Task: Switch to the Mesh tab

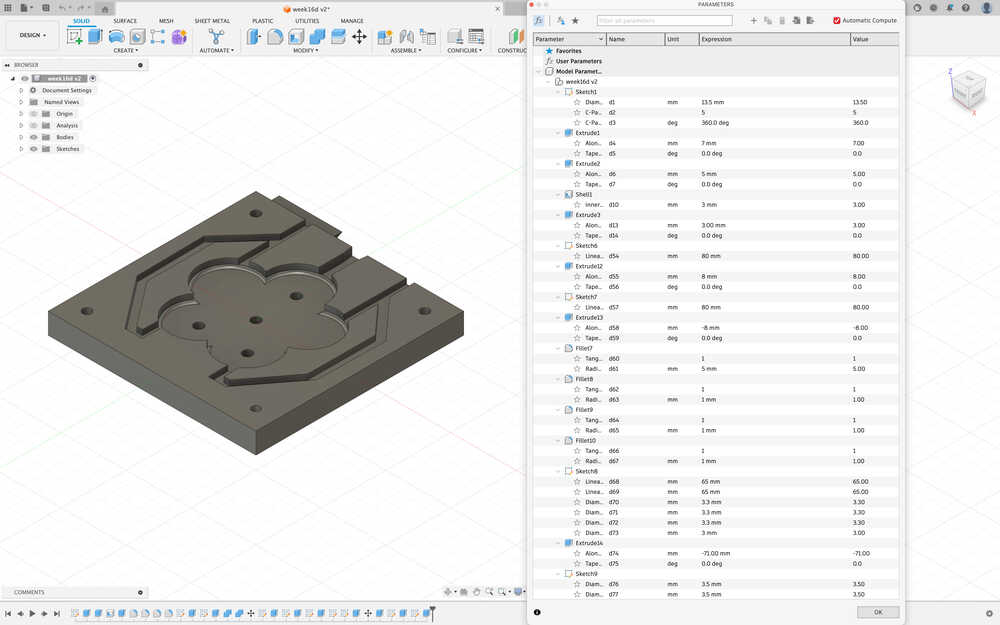Action: [166, 21]
